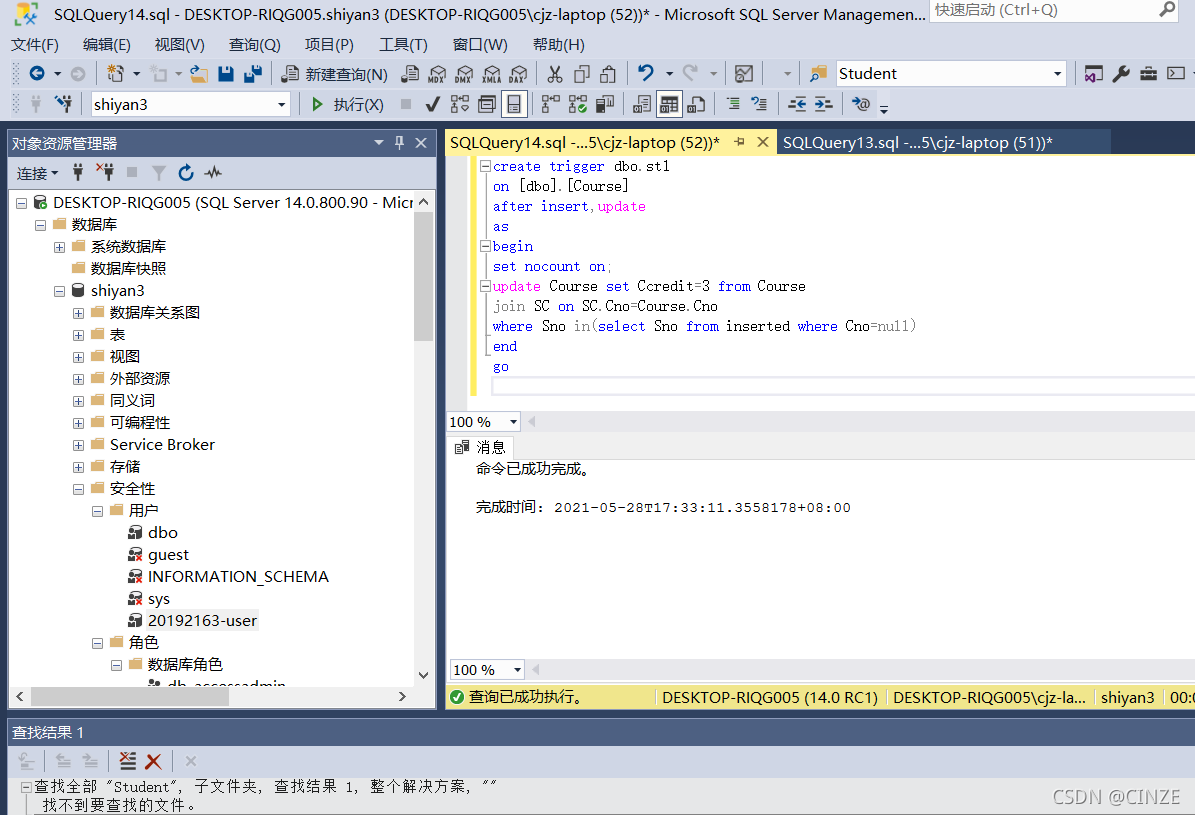Open the 工具(T) menu
The image size is (1195, 815).
403,45
